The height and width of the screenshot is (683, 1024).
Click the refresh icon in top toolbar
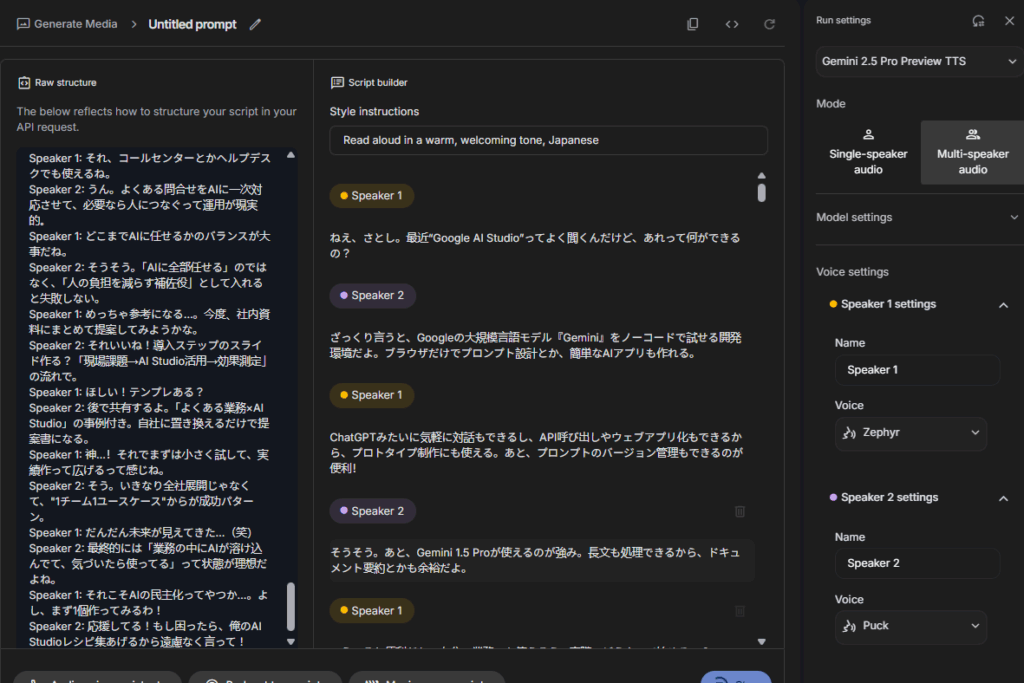(x=769, y=24)
